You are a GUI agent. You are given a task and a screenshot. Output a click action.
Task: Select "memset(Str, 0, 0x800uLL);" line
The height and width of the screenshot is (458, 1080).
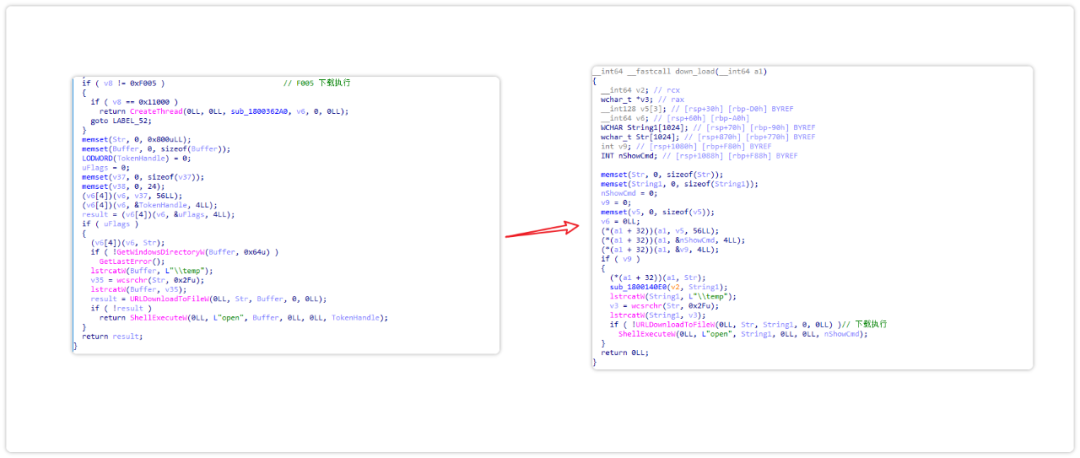(x=136, y=139)
